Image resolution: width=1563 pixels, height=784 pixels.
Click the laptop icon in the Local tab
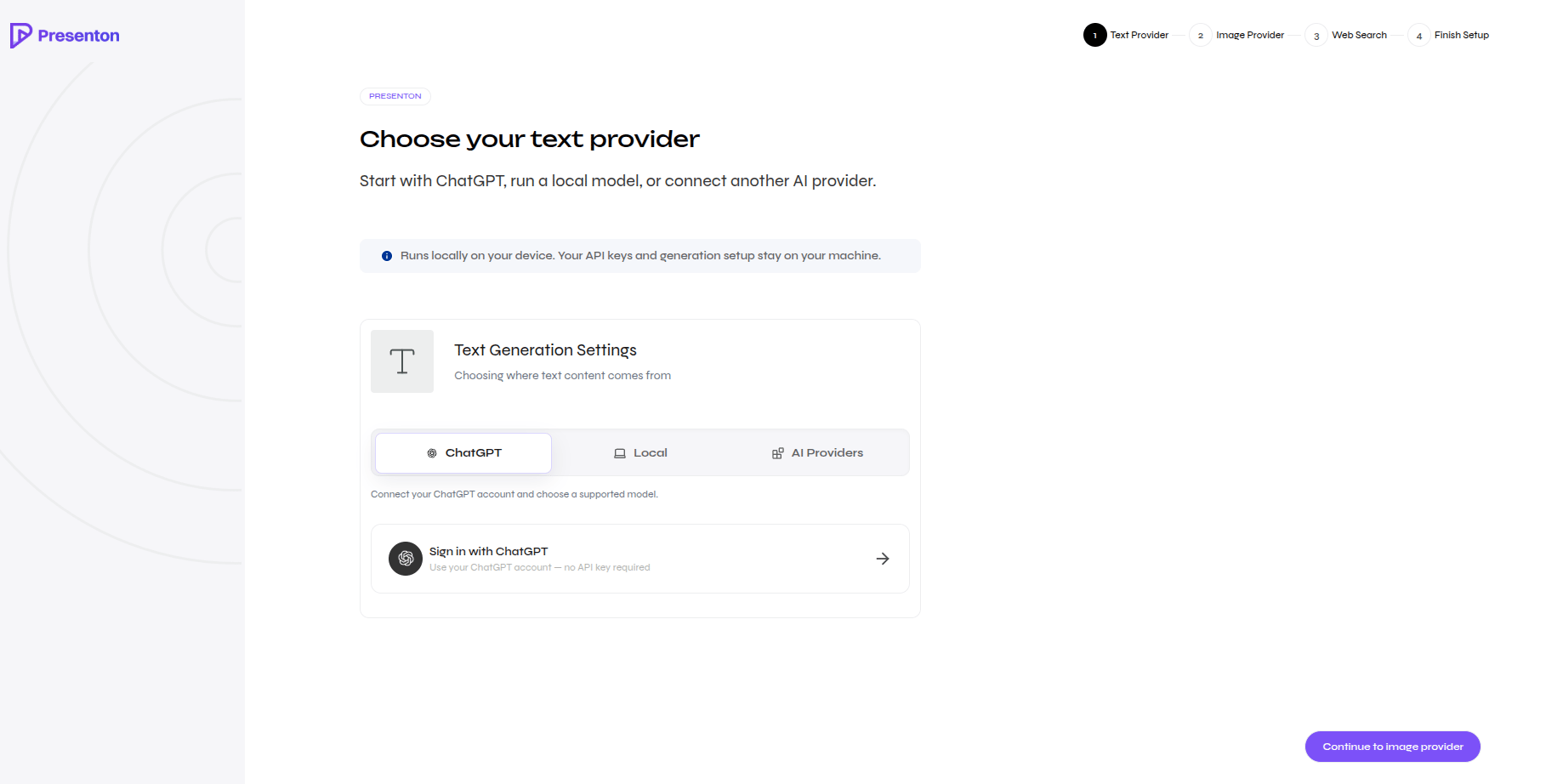click(x=620, y=453)
